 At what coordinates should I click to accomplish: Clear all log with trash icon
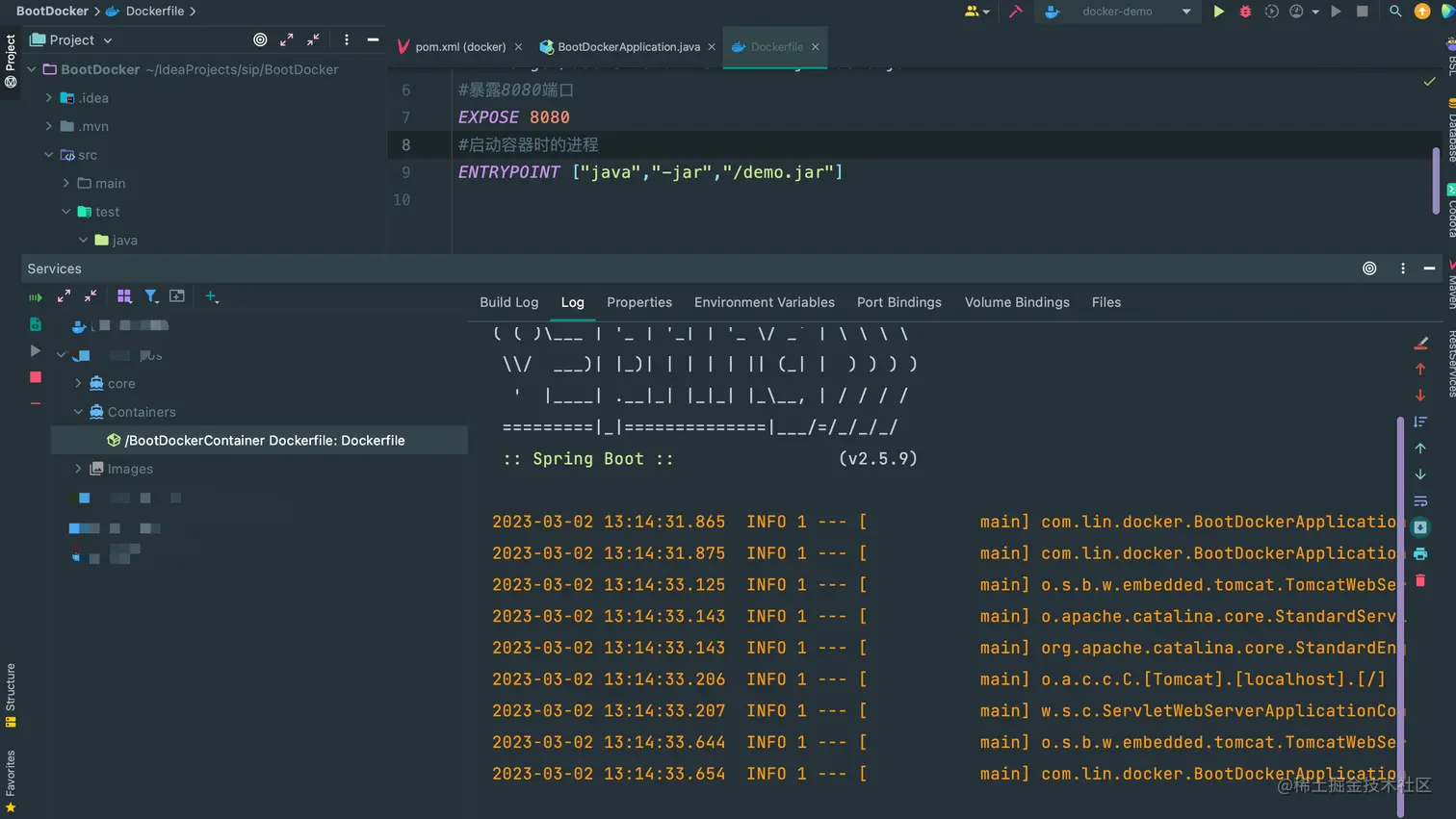point(1420,580)
